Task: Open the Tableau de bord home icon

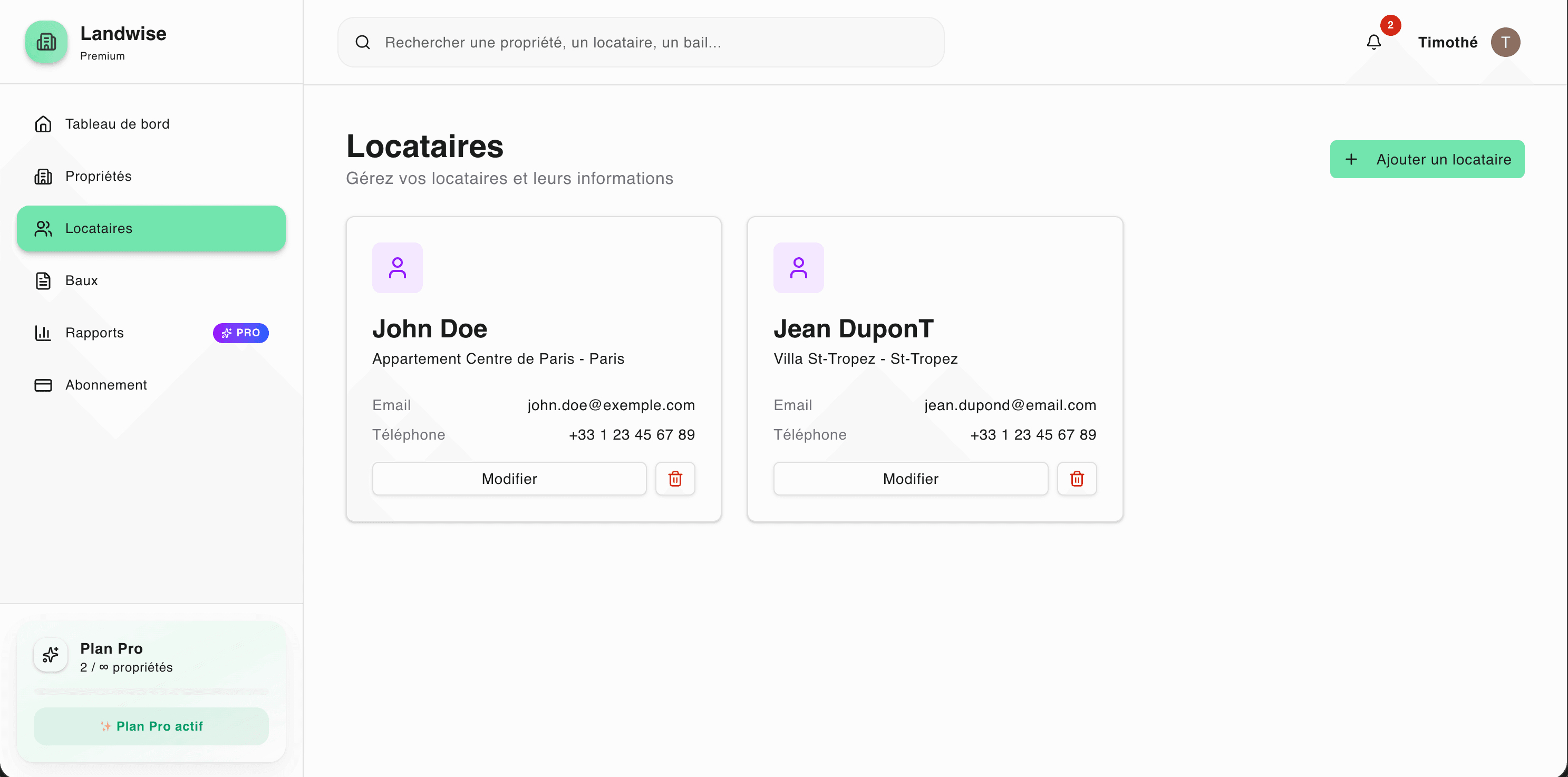Action: click(43, 123)
